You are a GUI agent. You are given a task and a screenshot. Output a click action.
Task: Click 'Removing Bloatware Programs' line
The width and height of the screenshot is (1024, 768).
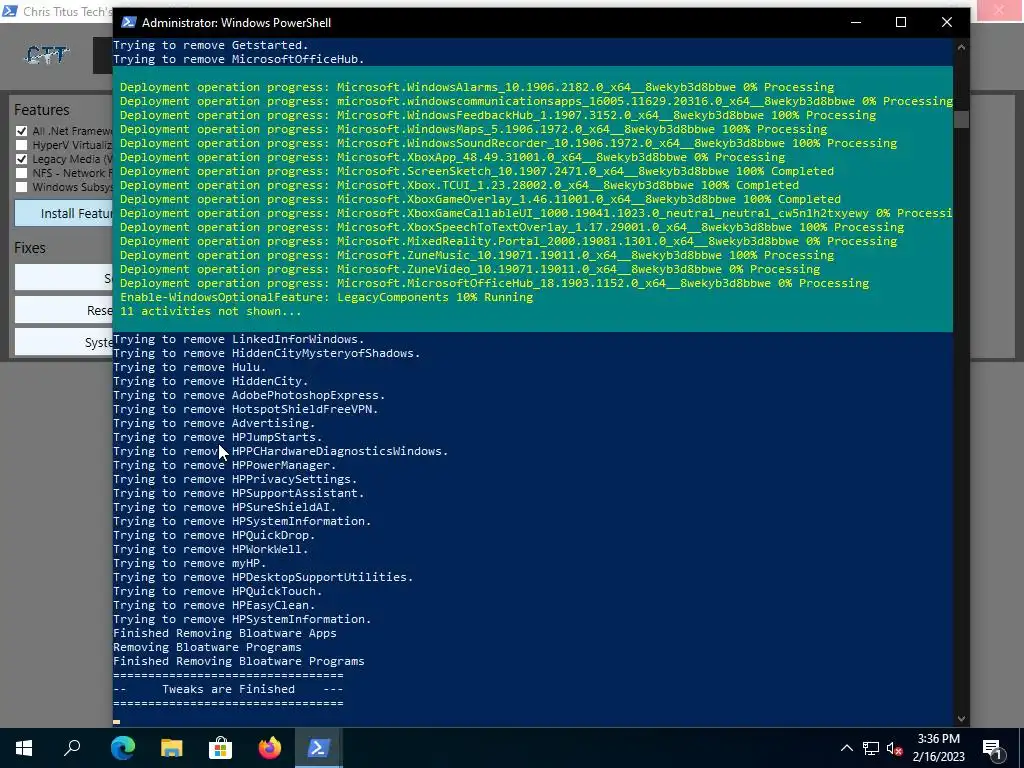[x=207, y=647]
